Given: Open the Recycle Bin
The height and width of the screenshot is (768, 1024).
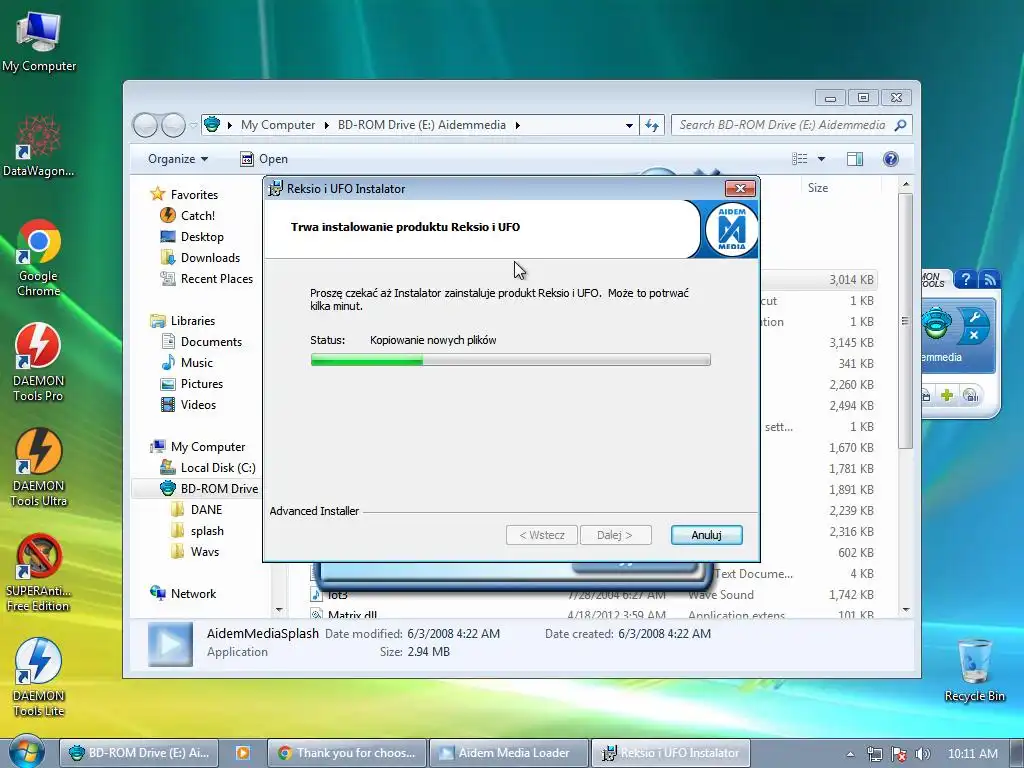Looking at the screenshot, I should 974,671.
